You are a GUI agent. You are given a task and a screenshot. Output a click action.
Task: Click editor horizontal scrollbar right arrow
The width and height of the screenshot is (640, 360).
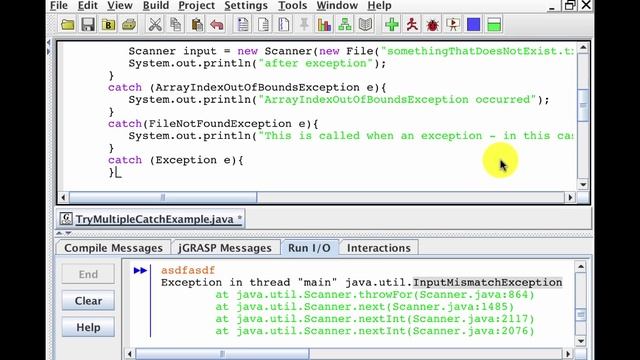click(570, 198)
